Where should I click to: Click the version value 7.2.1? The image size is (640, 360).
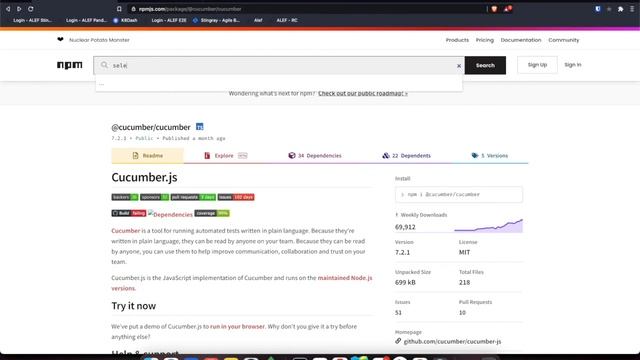tap(402, 252)
